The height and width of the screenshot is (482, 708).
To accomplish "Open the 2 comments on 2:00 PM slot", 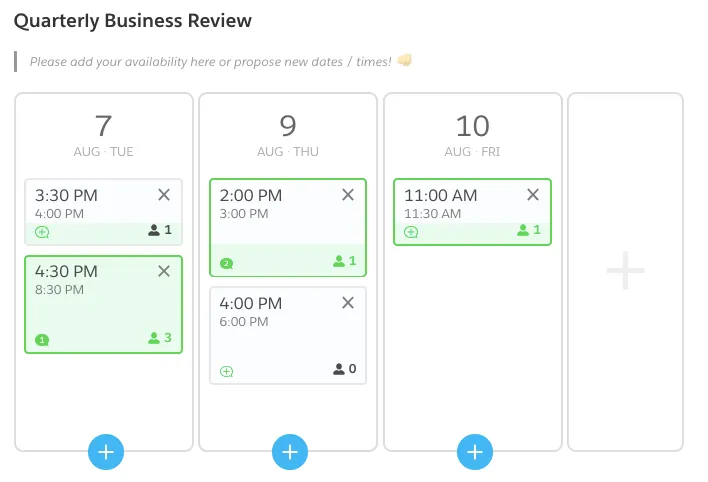I will pos(226,263).
